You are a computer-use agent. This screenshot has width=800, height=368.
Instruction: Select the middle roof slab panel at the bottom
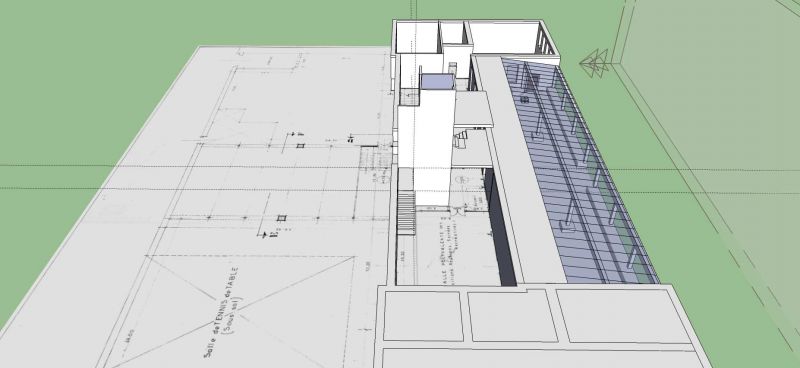click(x=512, y=315)
